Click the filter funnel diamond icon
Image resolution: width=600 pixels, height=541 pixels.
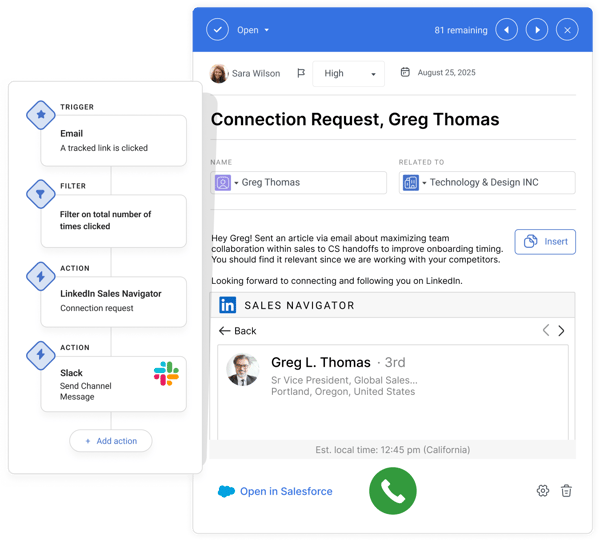(41, 195)
